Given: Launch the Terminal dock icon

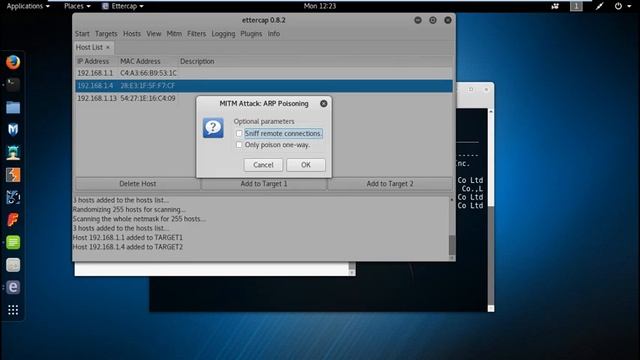Looking at the screenshot, I should (x=13, y=85).
